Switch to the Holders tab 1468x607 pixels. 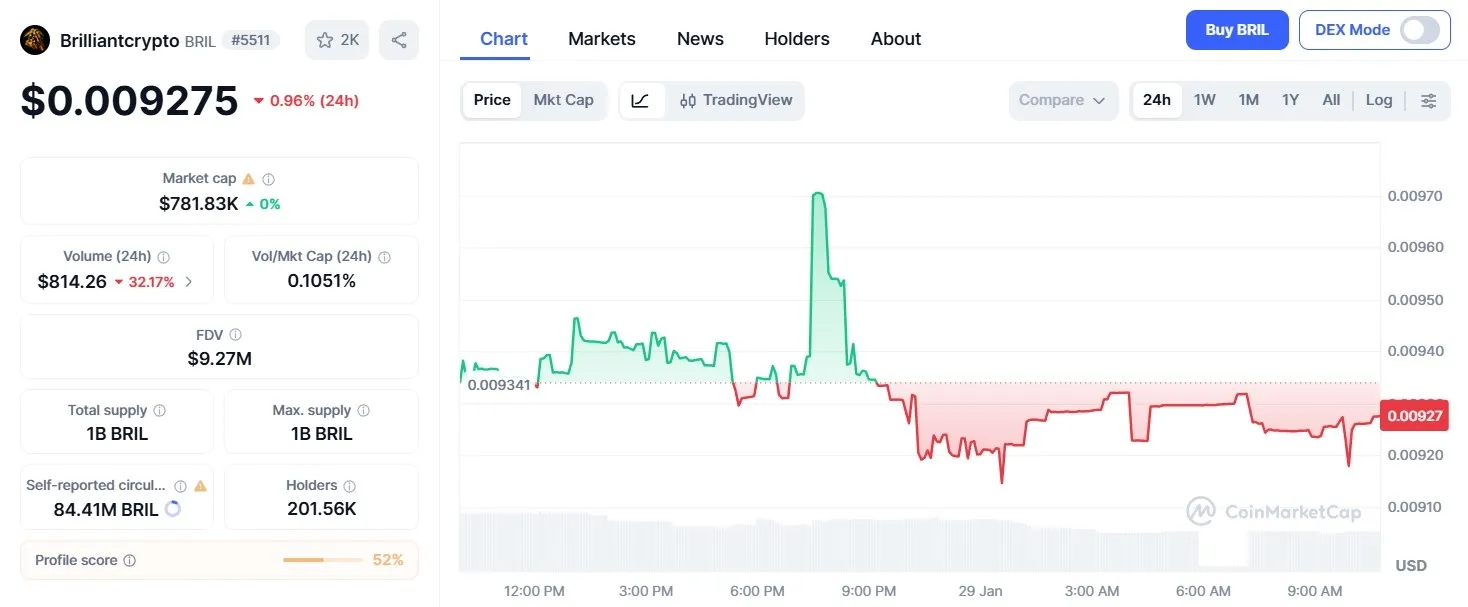(x=796, y=38)
